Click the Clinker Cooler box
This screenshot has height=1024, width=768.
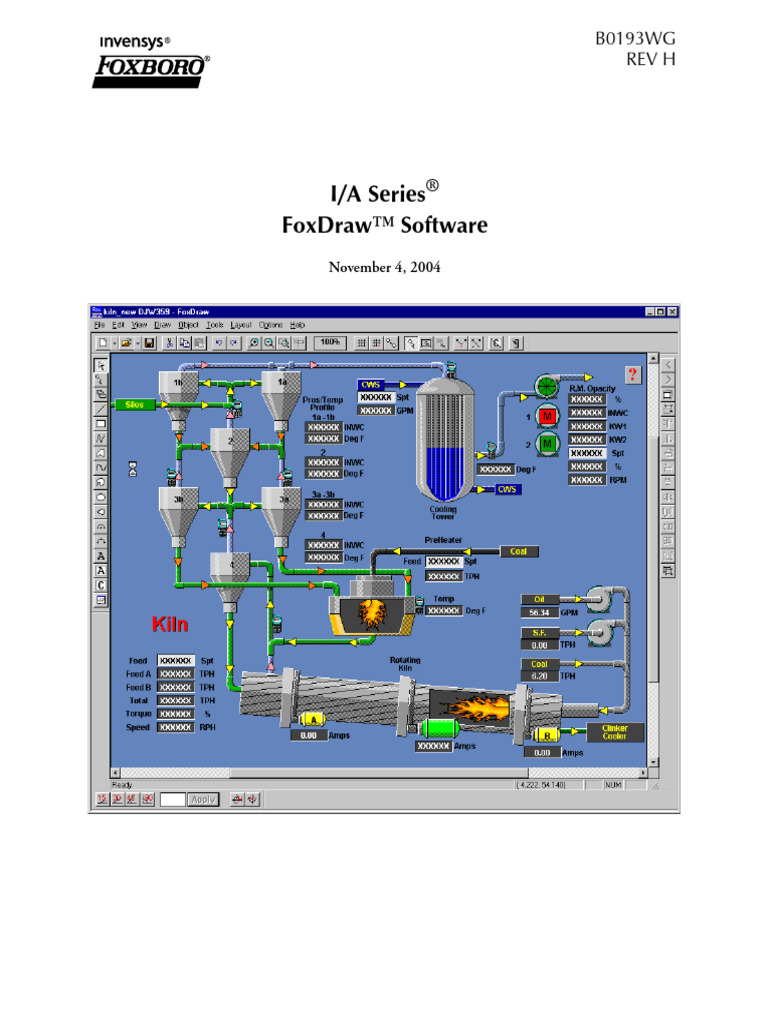click(615, 732)
